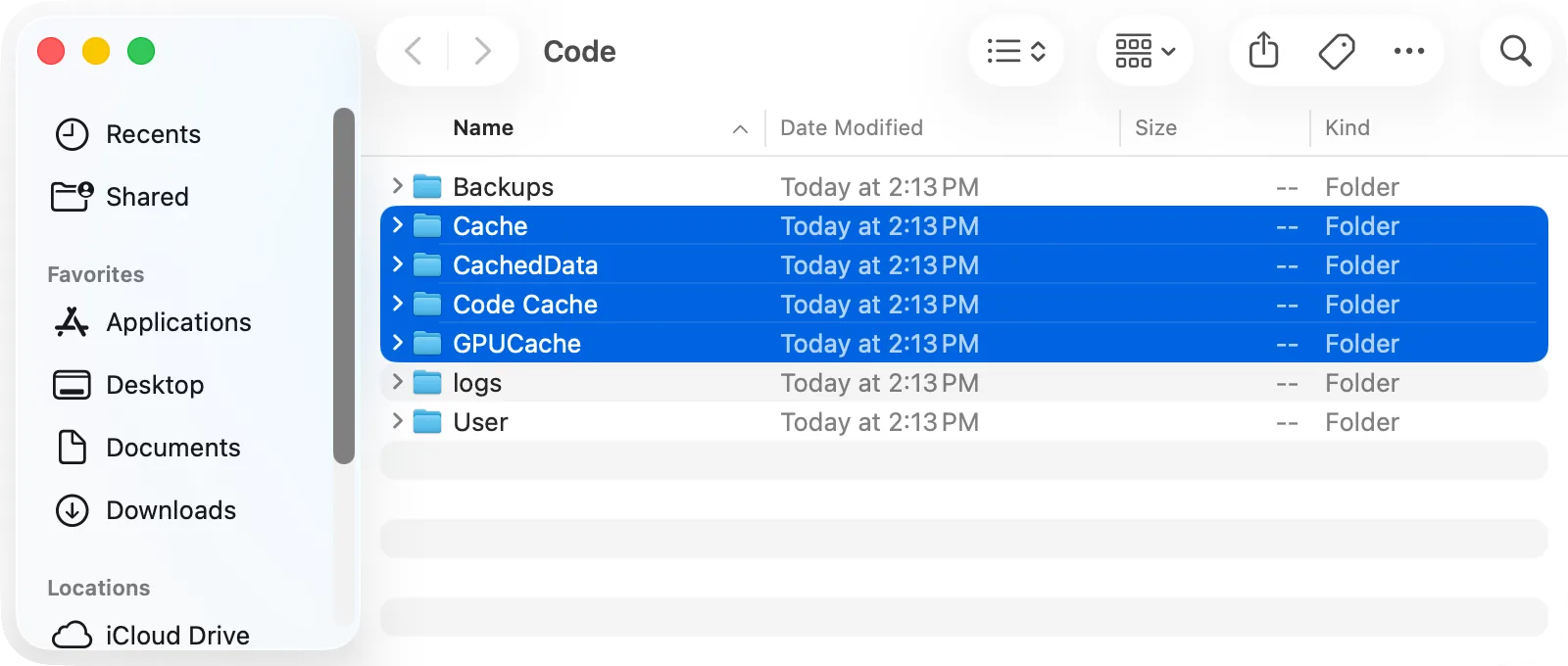
Task: Click the iCloud Drive cloud icon
Action: (x=72, y=636)
